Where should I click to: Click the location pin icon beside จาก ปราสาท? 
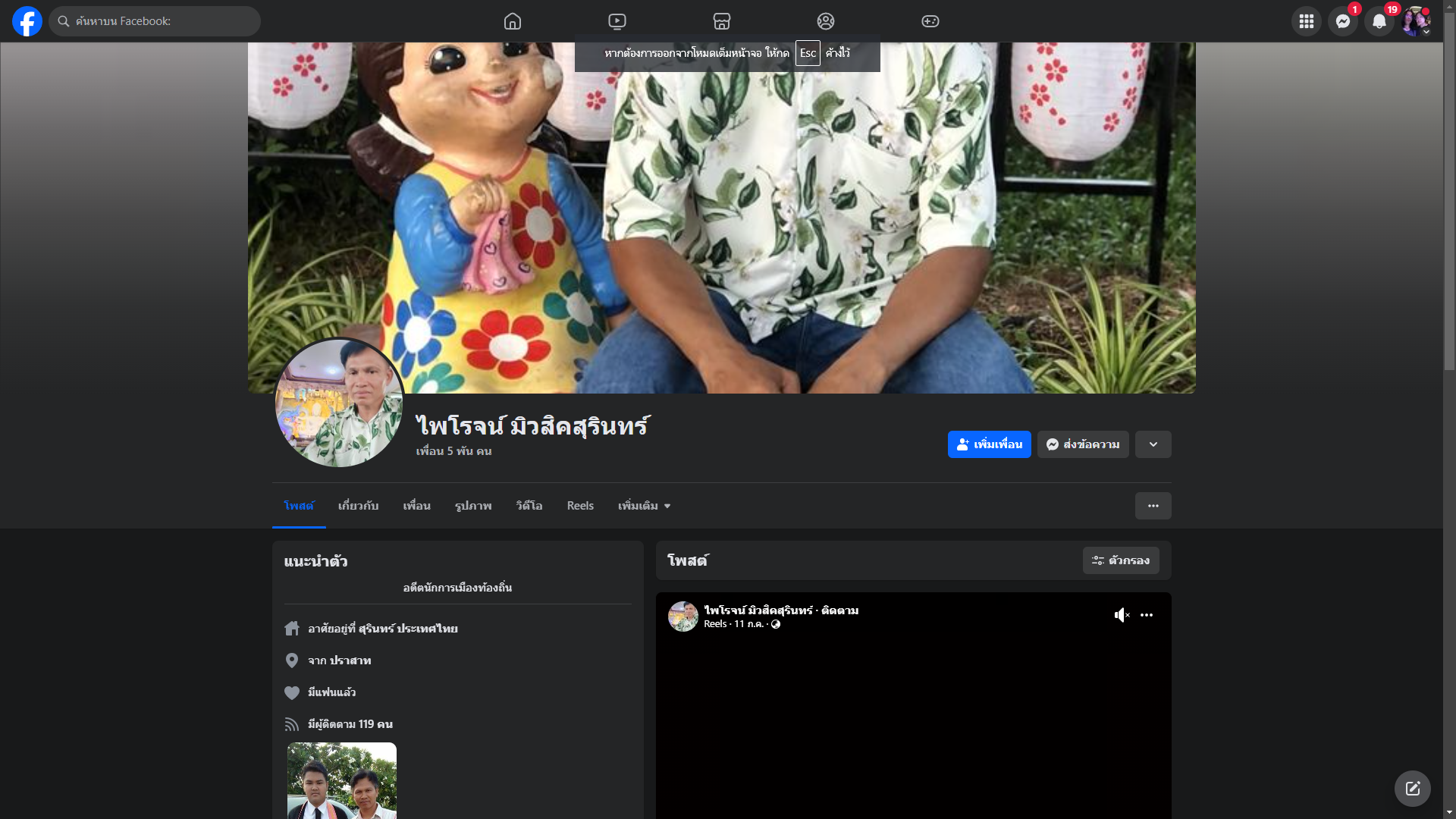pos(292,661)
